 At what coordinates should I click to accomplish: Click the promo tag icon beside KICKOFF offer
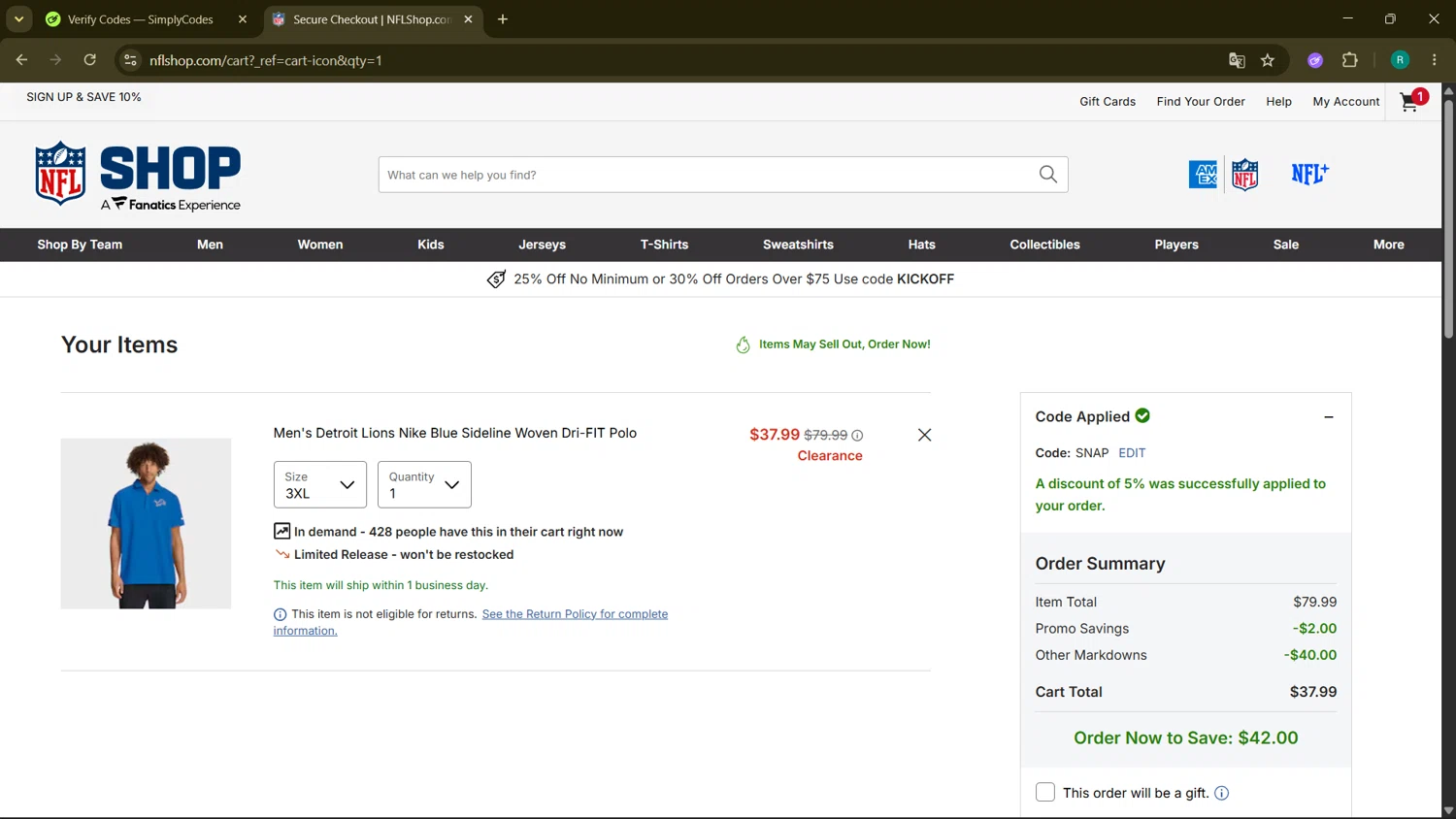pos(496,279)
